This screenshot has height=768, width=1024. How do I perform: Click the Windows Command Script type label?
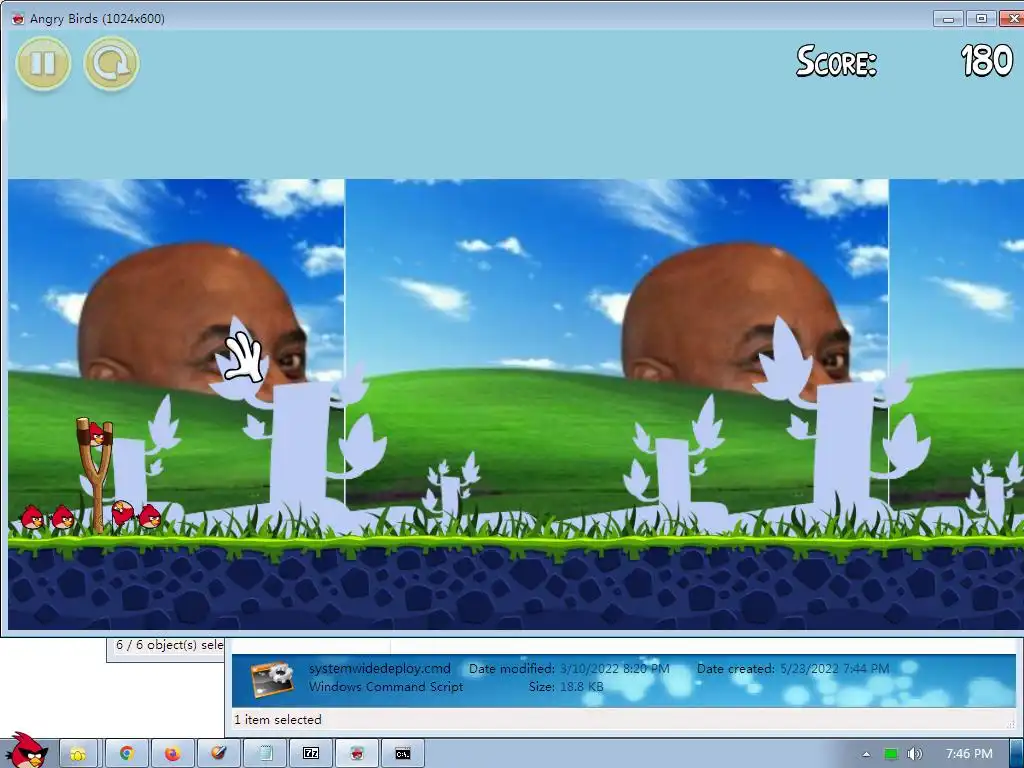[x=385, y=686]
